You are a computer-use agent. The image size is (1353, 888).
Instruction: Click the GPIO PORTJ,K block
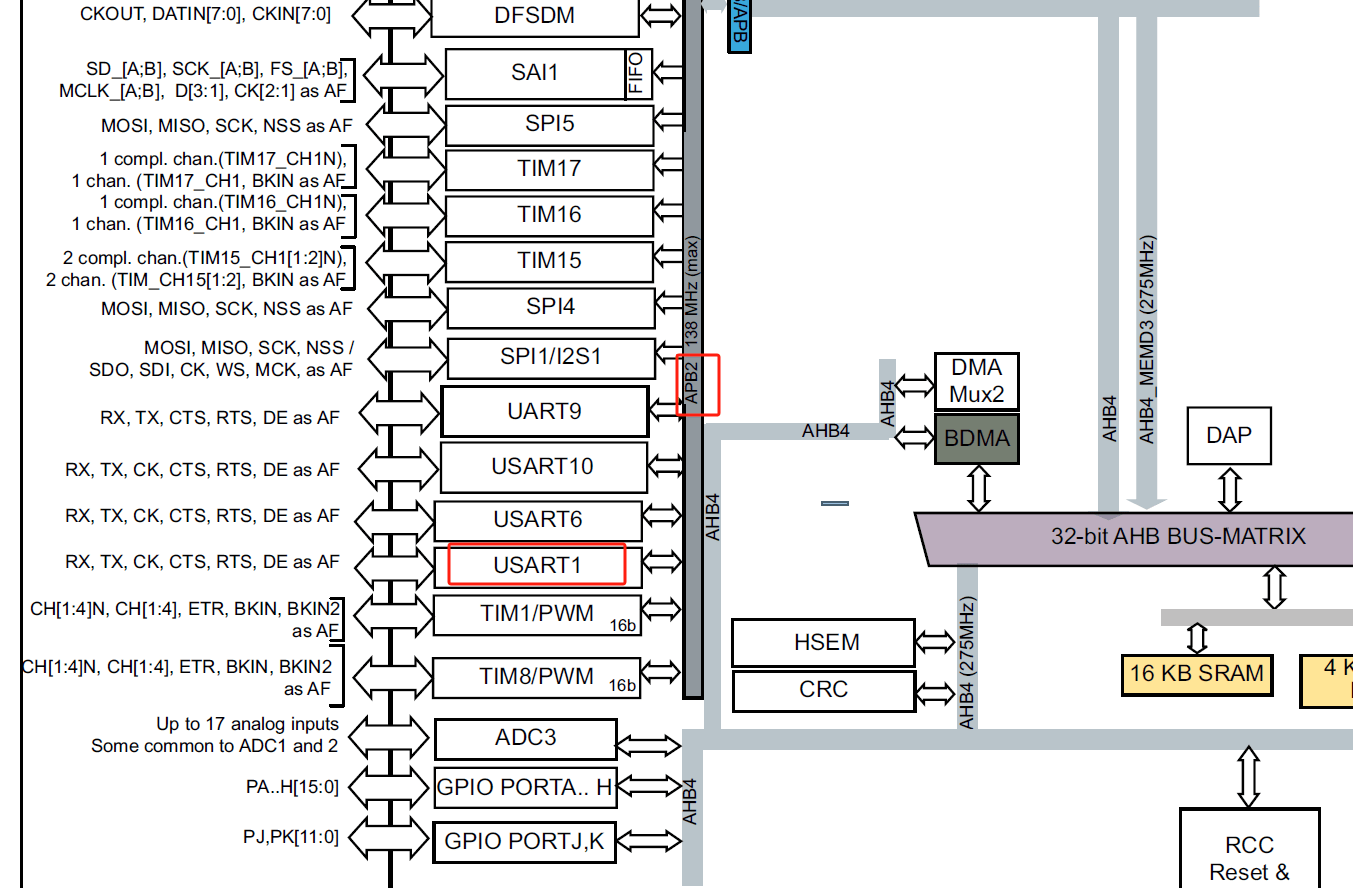point(525,842)
